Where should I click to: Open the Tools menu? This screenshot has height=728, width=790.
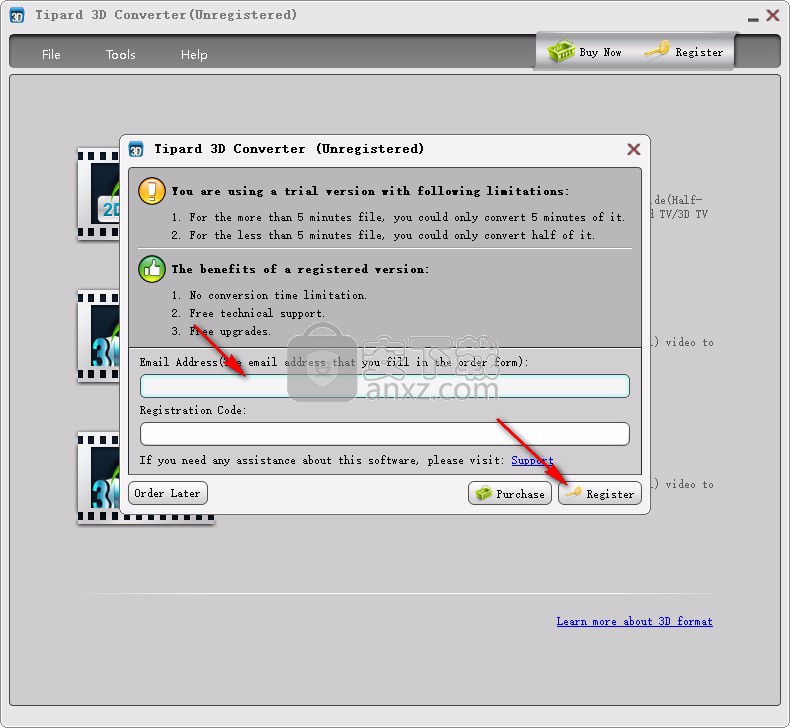coord(120,54)
